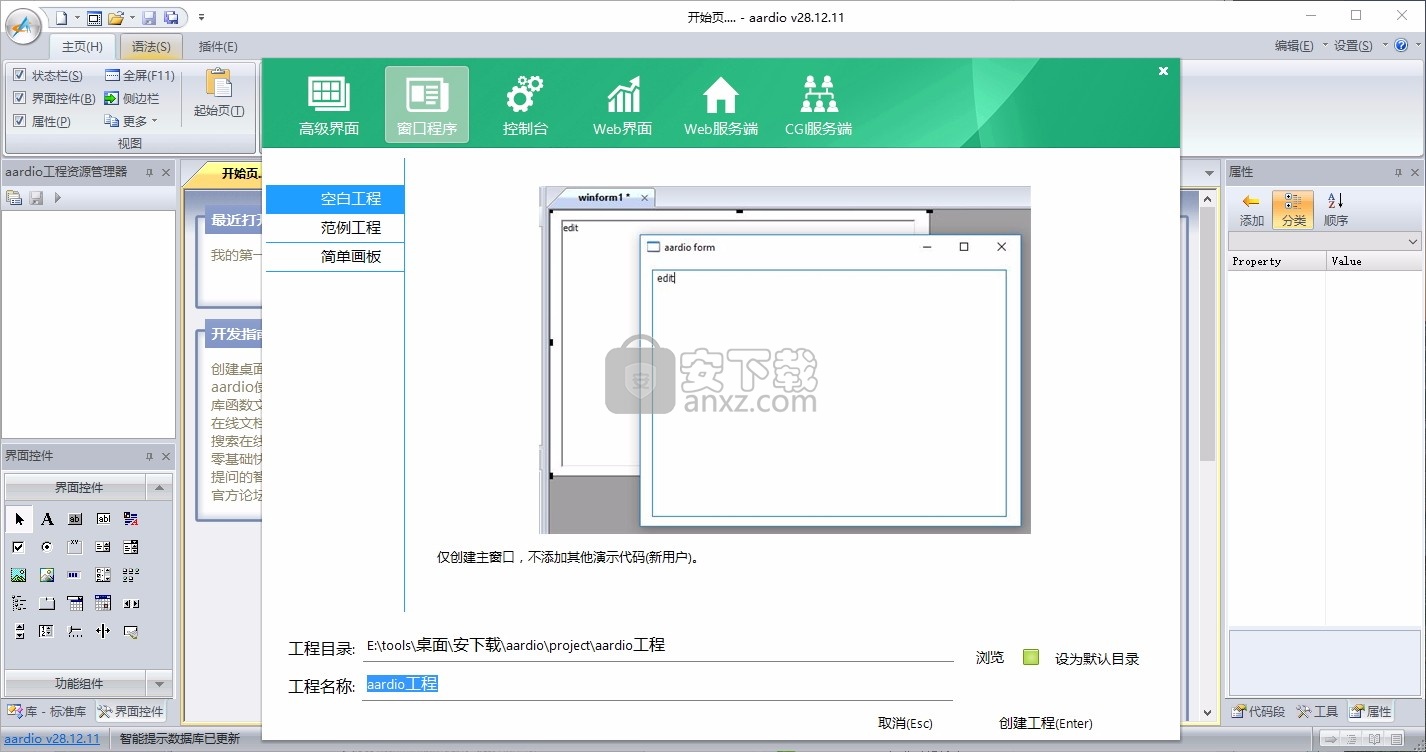The image size is (1426, 752).
Task: Pin the 属性 panel
Action: [1399, 172]
